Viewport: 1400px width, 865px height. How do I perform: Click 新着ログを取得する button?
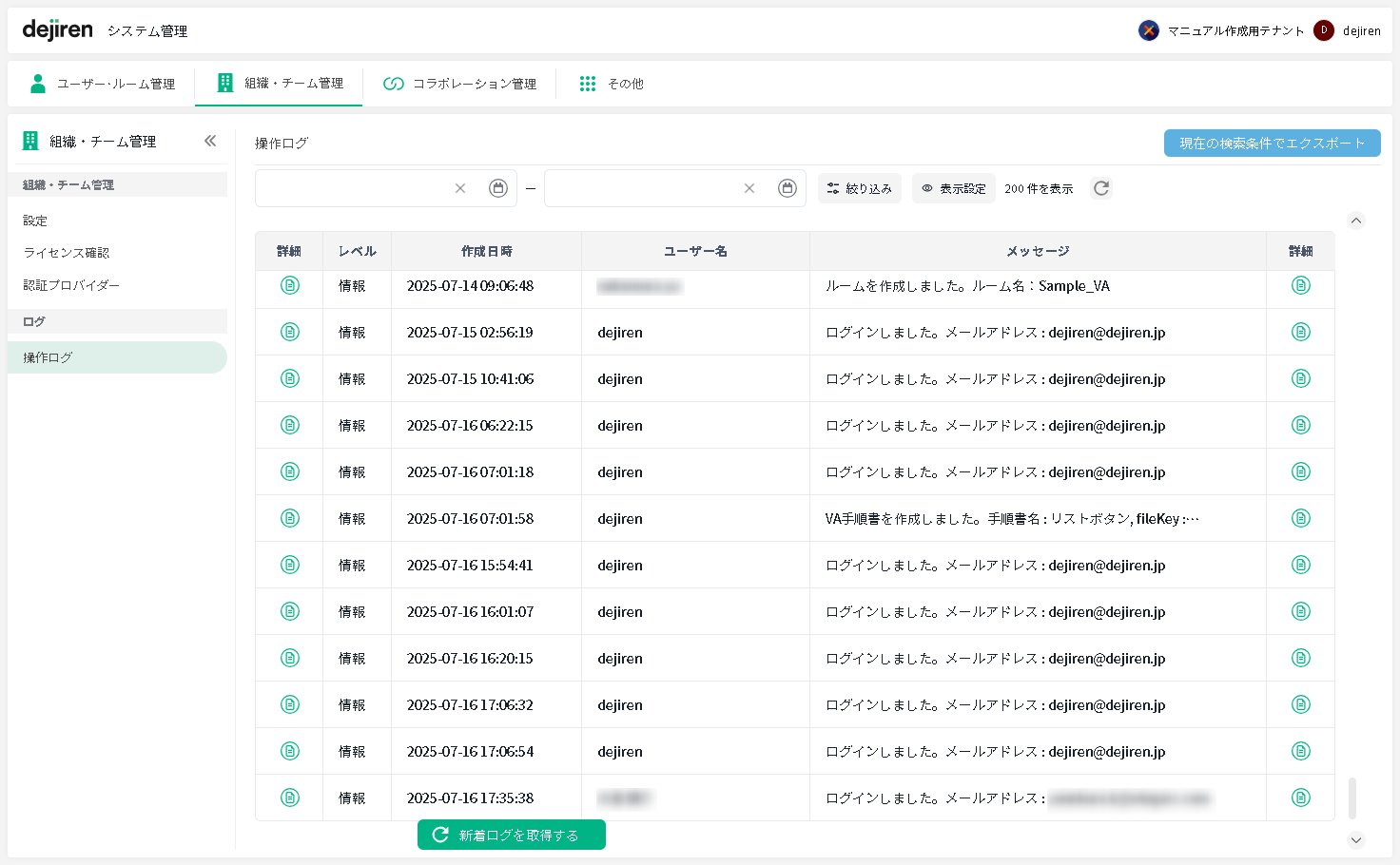[512, 835]
